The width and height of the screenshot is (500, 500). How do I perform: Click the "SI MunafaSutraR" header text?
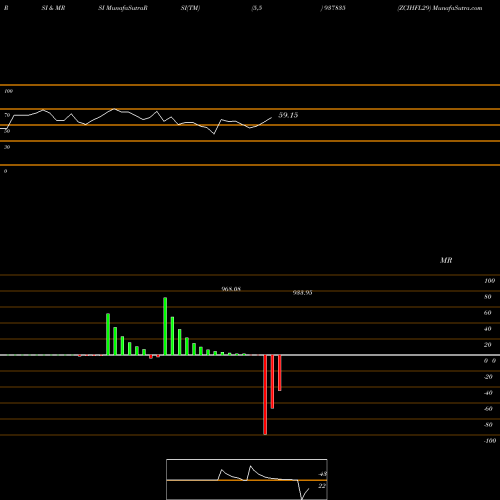[x=123, y=8]
